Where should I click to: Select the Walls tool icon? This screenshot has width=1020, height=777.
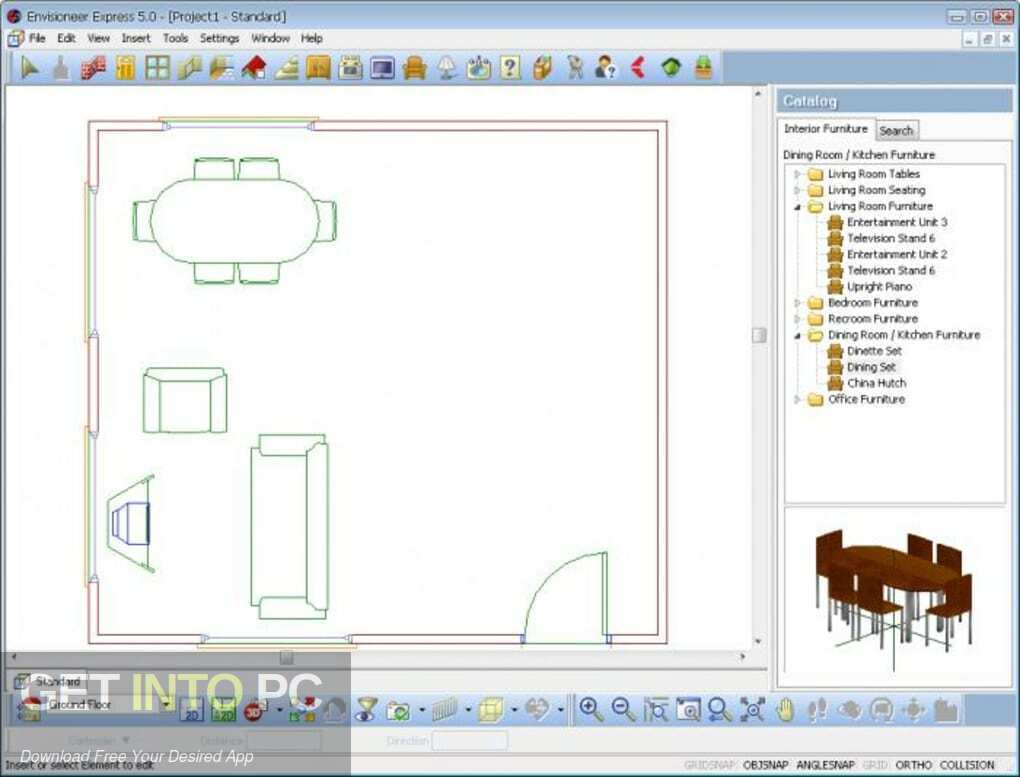coord(93,68)
